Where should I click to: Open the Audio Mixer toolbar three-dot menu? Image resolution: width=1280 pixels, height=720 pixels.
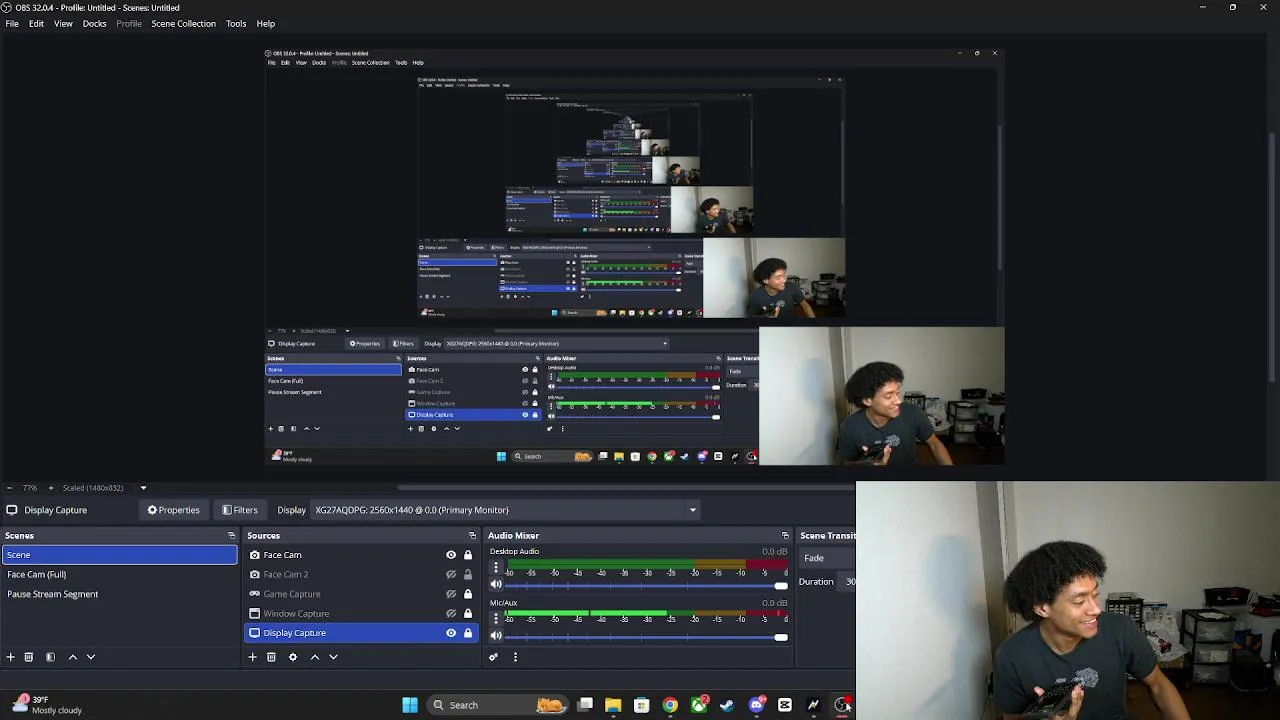pyautogui.click(x=515, y=657)
